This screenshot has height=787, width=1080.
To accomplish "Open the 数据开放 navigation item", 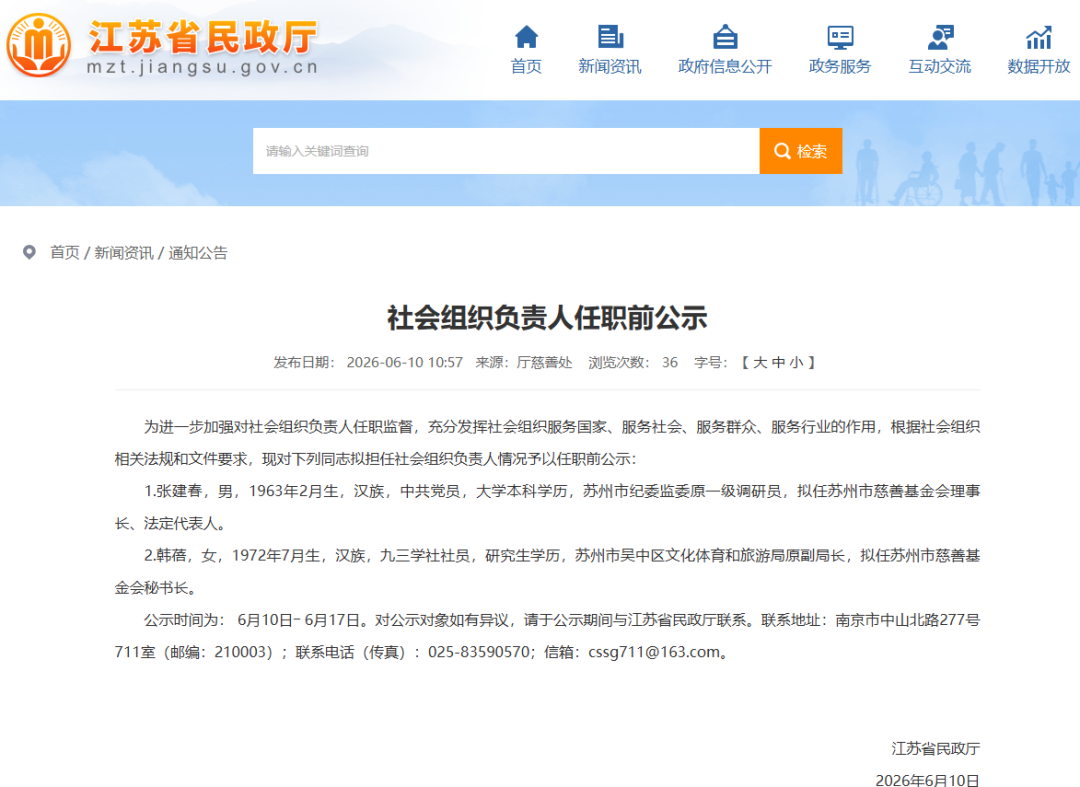I will click(x=1039, y=67).
